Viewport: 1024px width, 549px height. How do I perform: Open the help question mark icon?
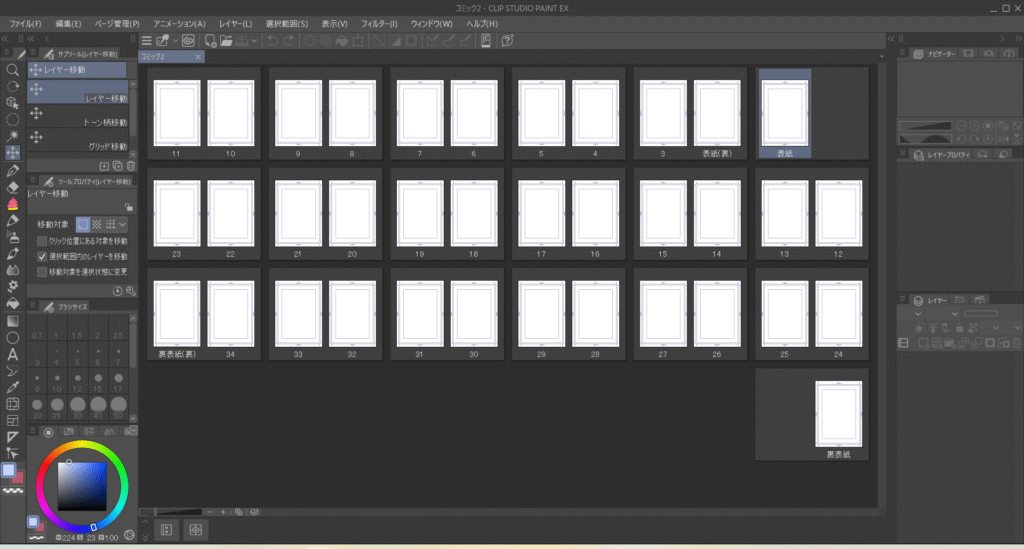pyautogui.click(x=507, y=41)
